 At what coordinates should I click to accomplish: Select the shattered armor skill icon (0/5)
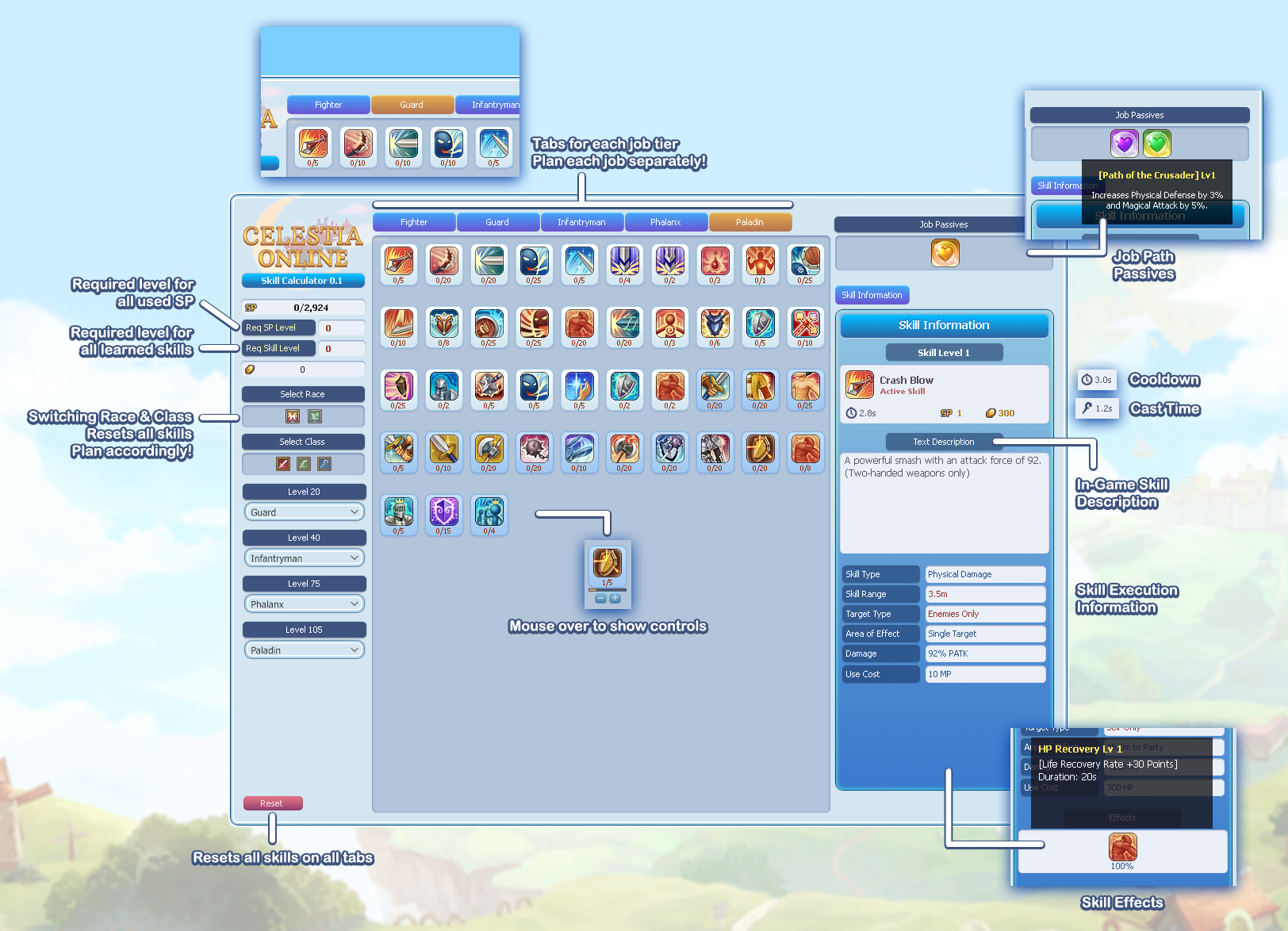489,385
